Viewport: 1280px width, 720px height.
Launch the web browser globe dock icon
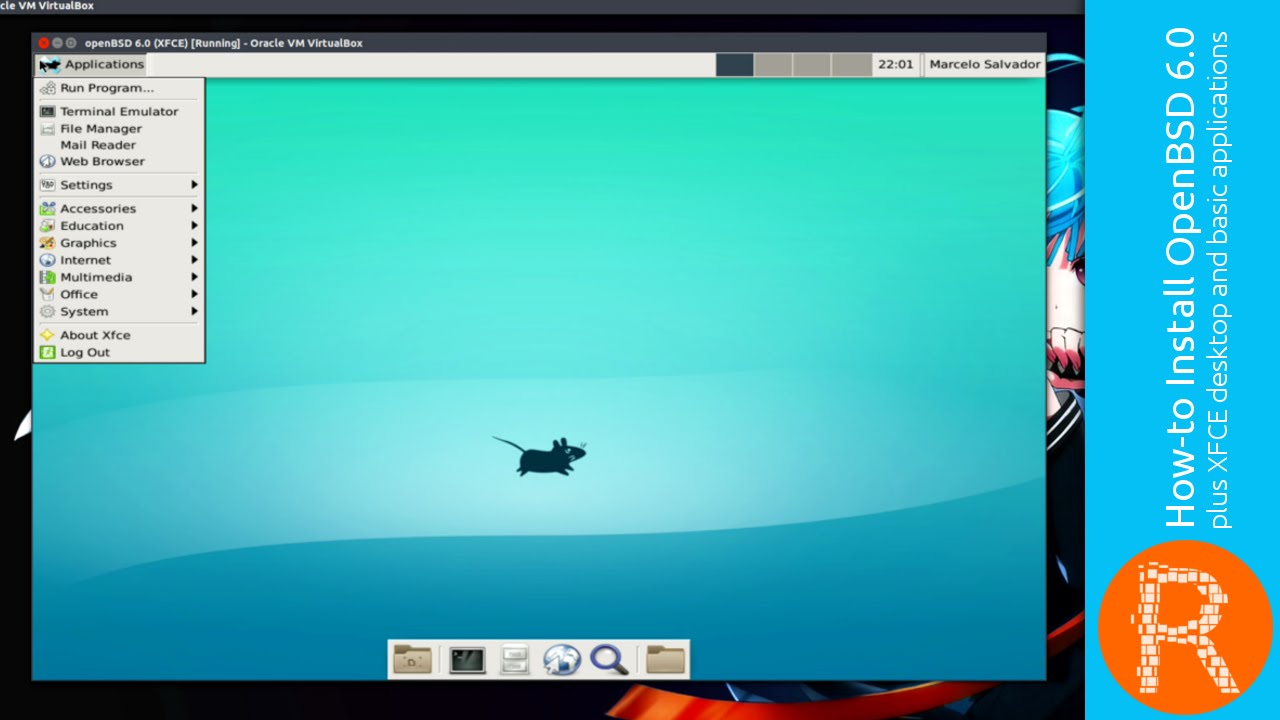pyautogui.click(x=562, y=660)
